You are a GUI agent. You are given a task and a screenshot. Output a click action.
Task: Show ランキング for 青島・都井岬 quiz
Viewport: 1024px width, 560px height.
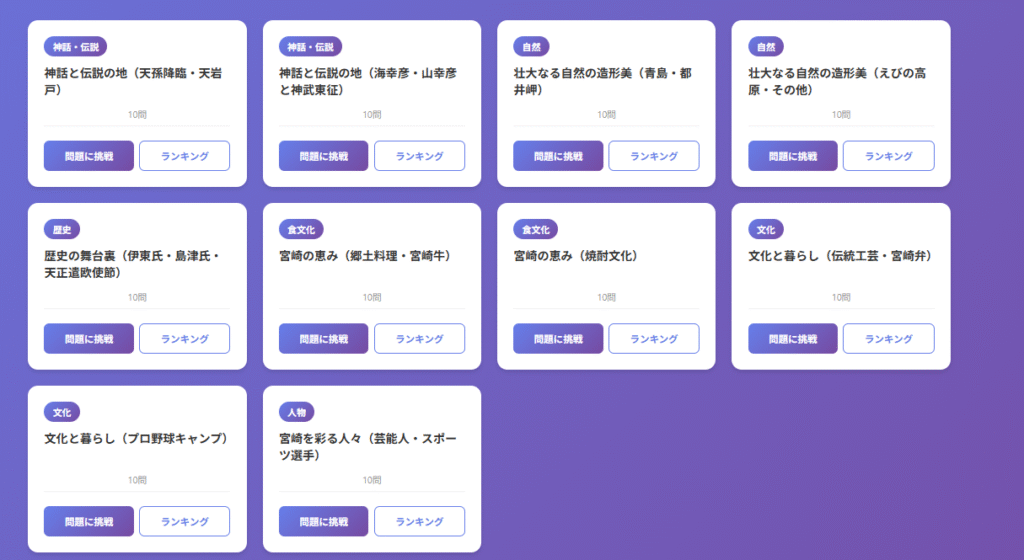(x=653, y=156)
